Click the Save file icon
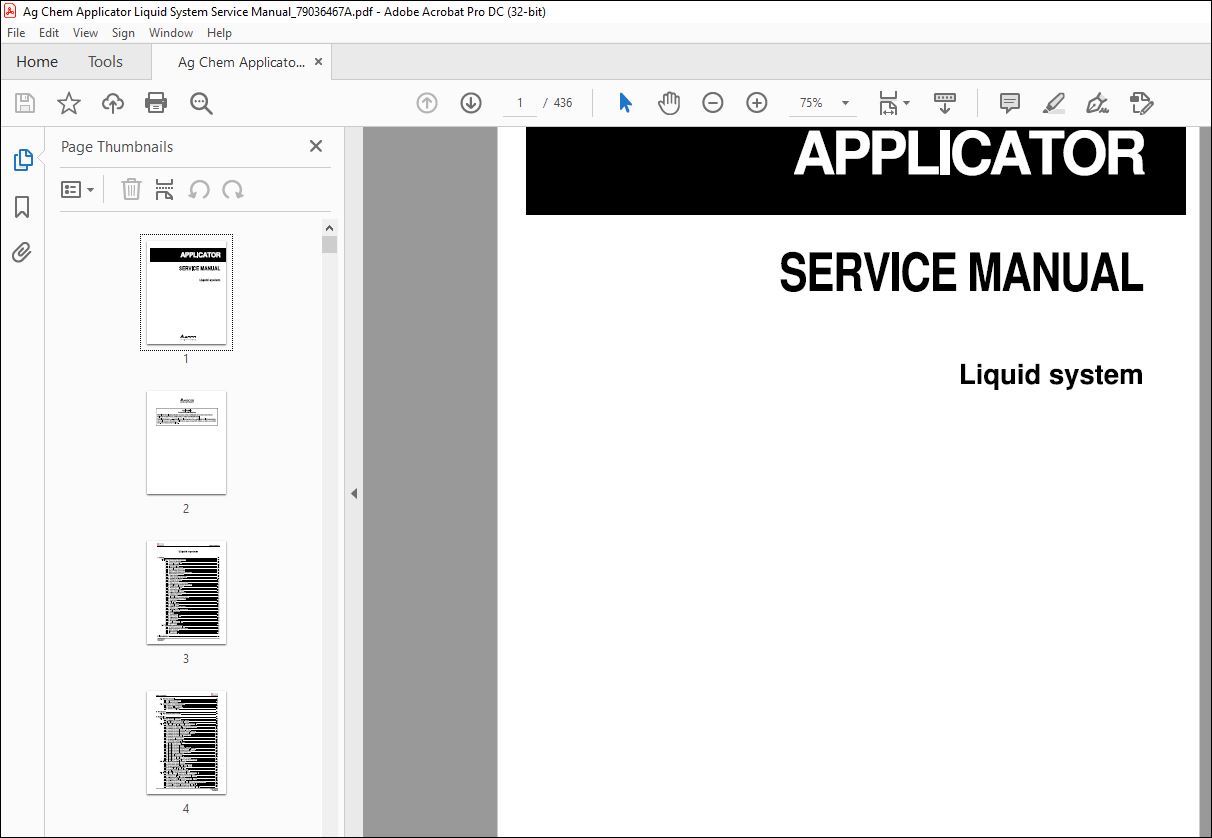This screenshot has height=838, width=1212. pyautogui.click(x=25, y=103)
